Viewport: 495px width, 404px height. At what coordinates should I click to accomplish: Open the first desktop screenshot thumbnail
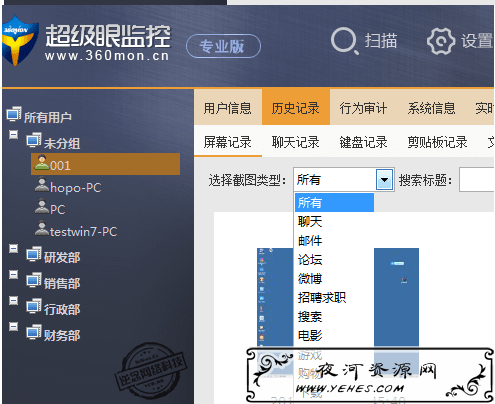click(x=275, y=297)
